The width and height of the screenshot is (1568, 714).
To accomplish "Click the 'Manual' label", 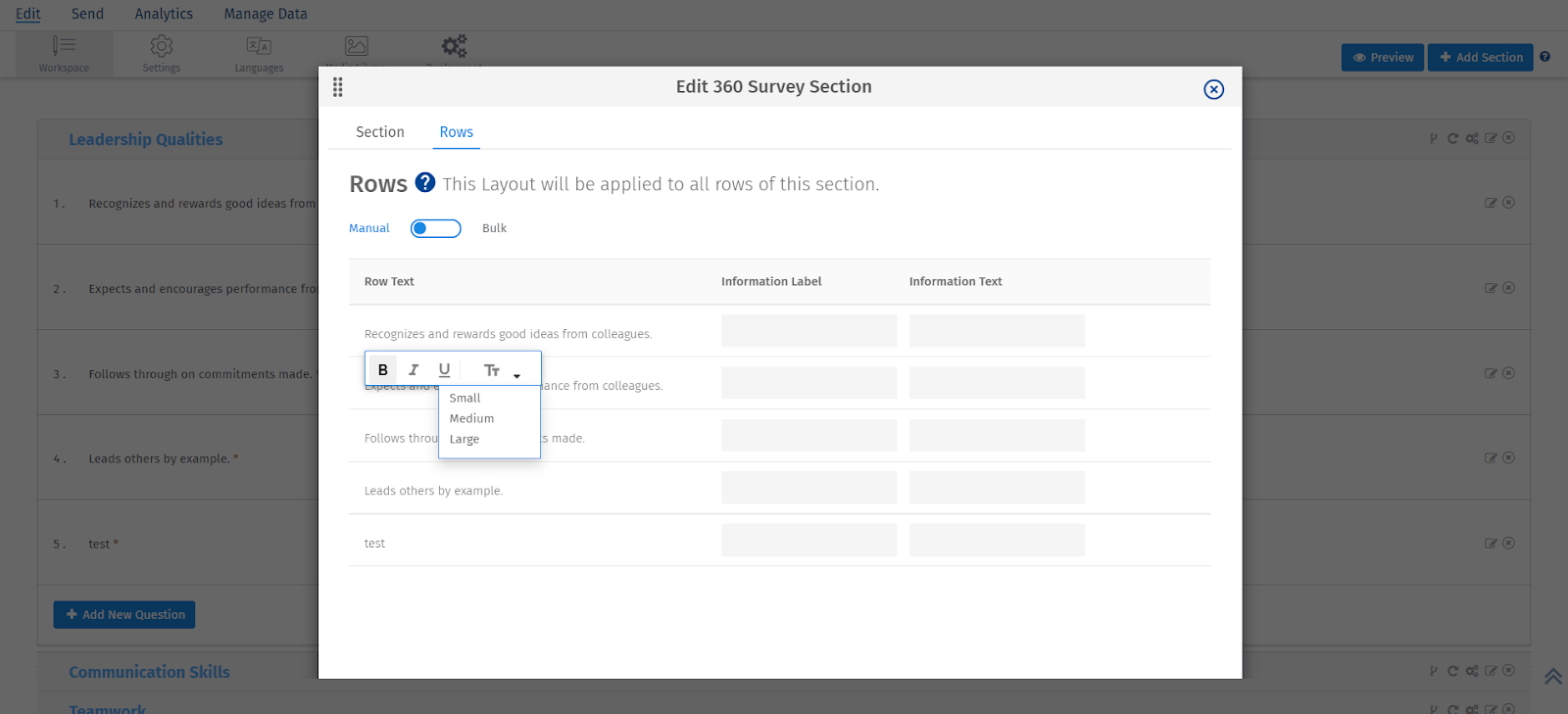I will point(369,228).
